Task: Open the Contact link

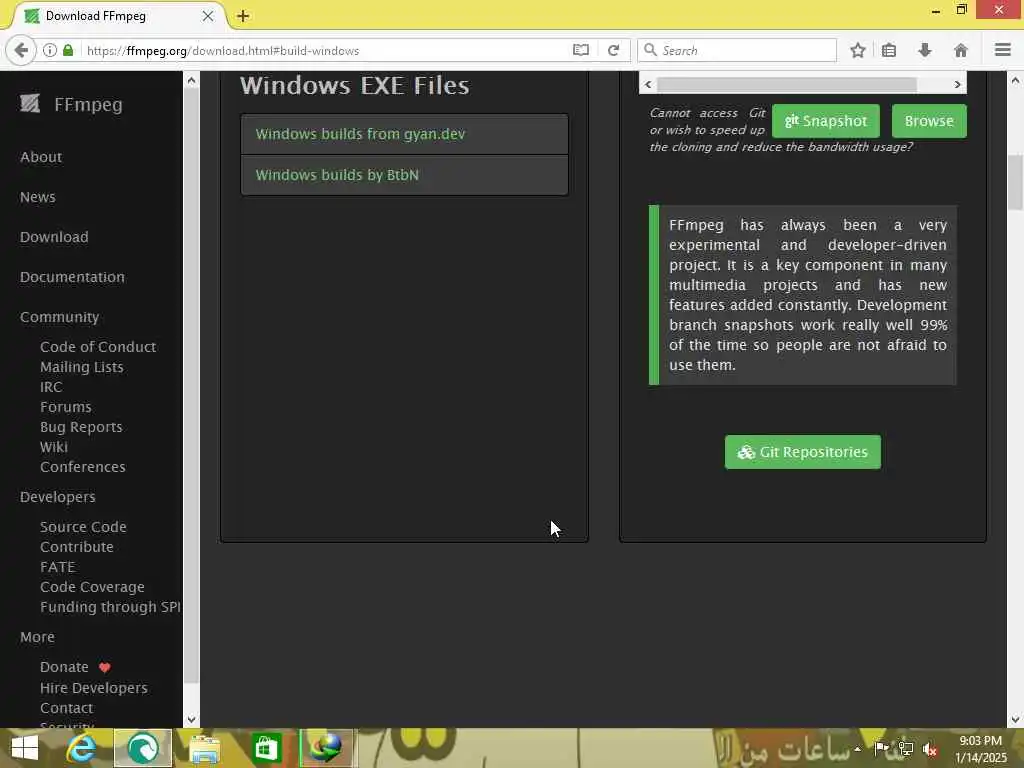Action: (x=67, y=708)
